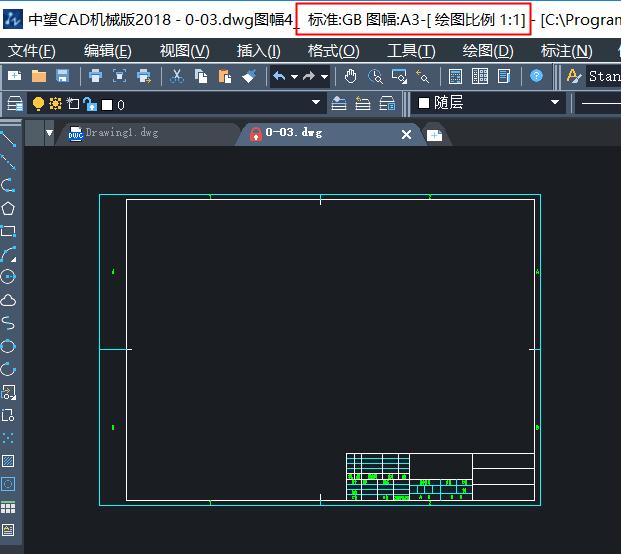Switch to the Drawing1.dwg tab
The height and width of the screenshot is (554, 621).
coord(121,133)
